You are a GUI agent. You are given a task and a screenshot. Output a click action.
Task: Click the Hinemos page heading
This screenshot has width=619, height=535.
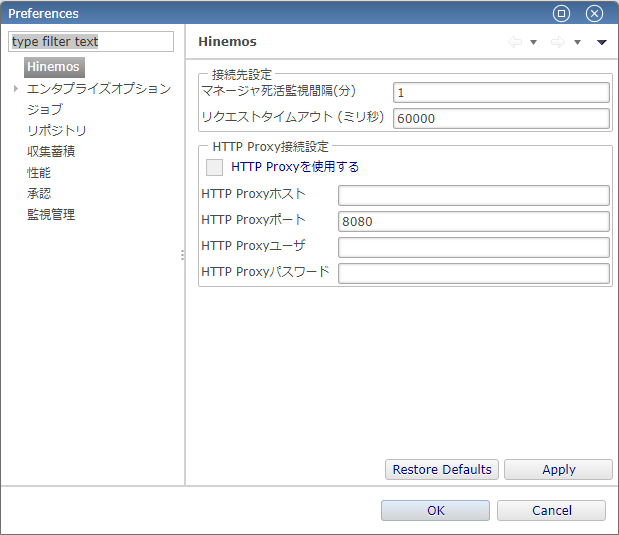227,41
